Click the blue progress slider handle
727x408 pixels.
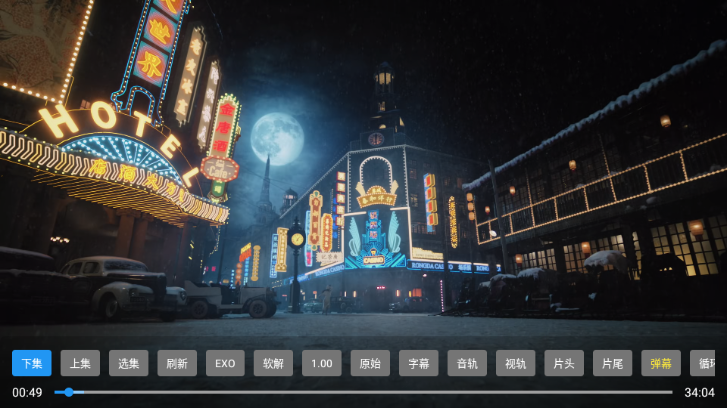click(x=68, y=392)
